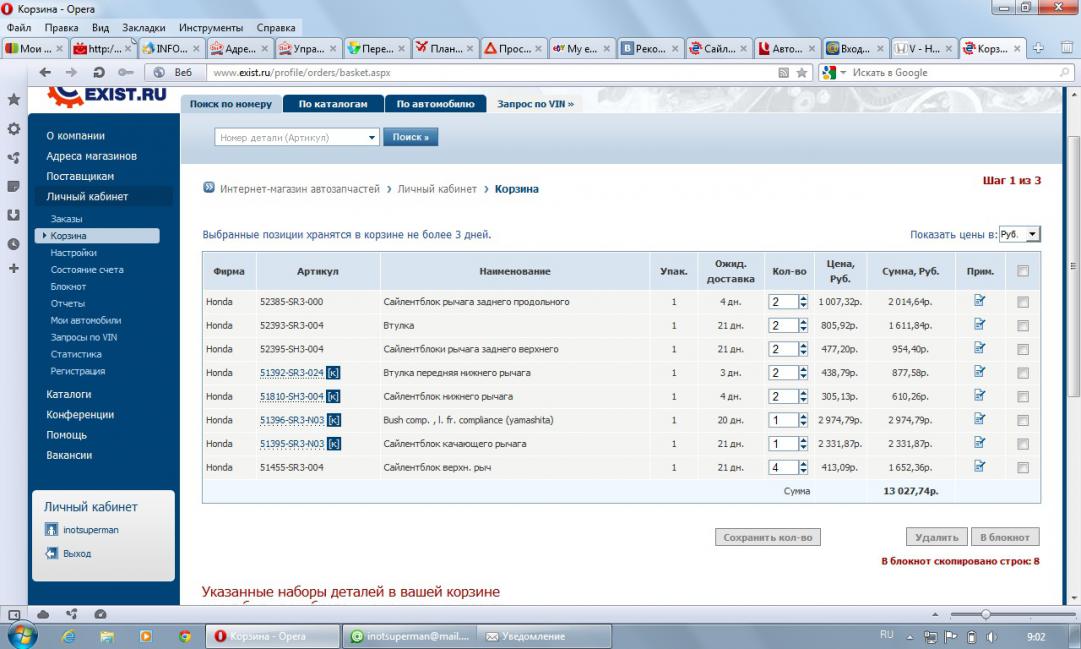The height and width of the screenshot is (649, 1081).
Task: Open the notes panel icon in sidebar
Action: (14, 186)
